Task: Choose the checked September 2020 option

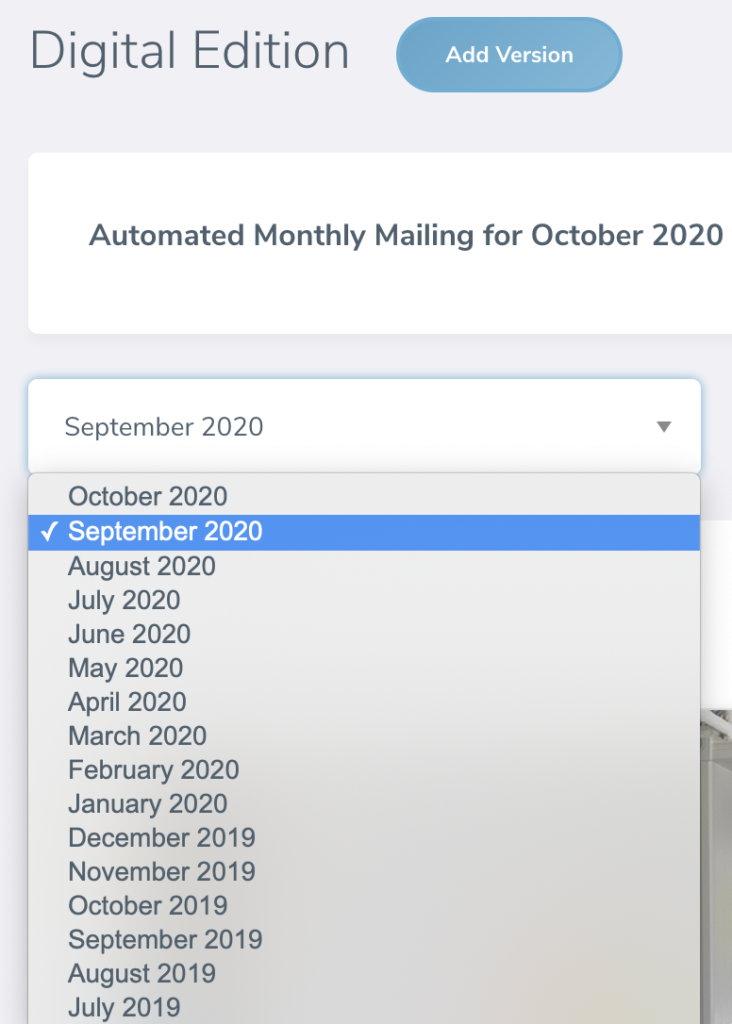Action: pyautogui.click(x=165, y=532)
